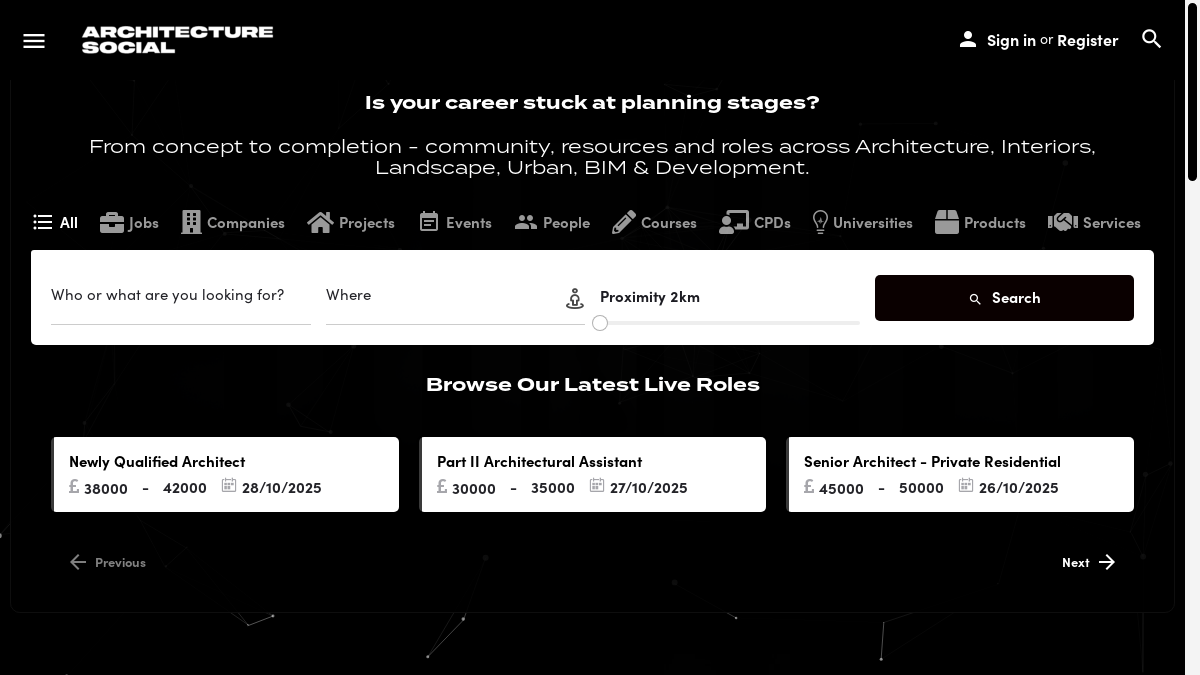Viewport: 1200px width, 675px height.
Task: Open the hamburger navigation menu
Action: click(34, 41)
